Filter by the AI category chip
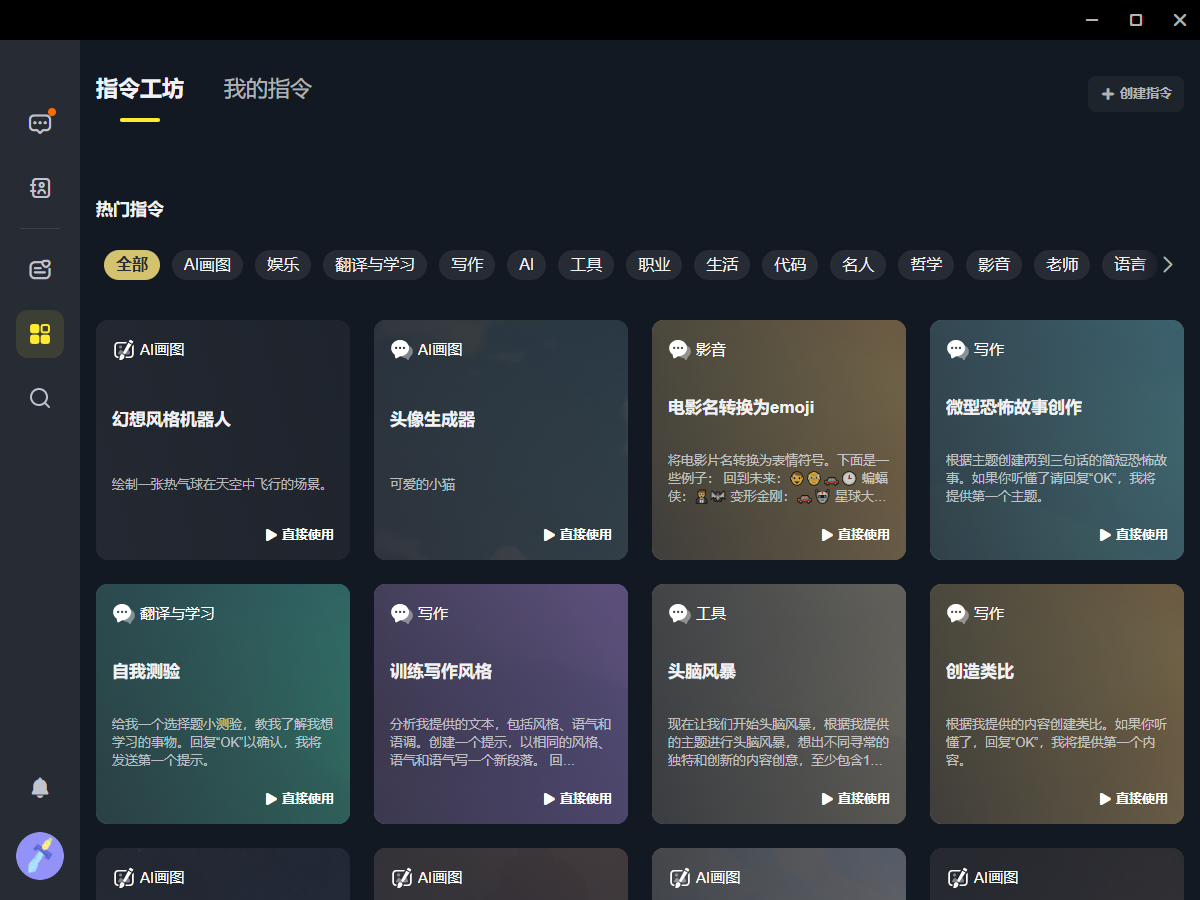Viewport: 1200px width, 900px height. pyautogui.click(x=527, y=265)
